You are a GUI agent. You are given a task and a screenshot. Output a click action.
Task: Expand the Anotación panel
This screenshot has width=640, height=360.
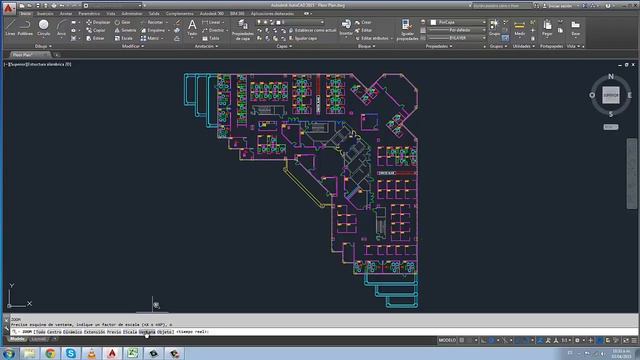click(x=206, y=46)
